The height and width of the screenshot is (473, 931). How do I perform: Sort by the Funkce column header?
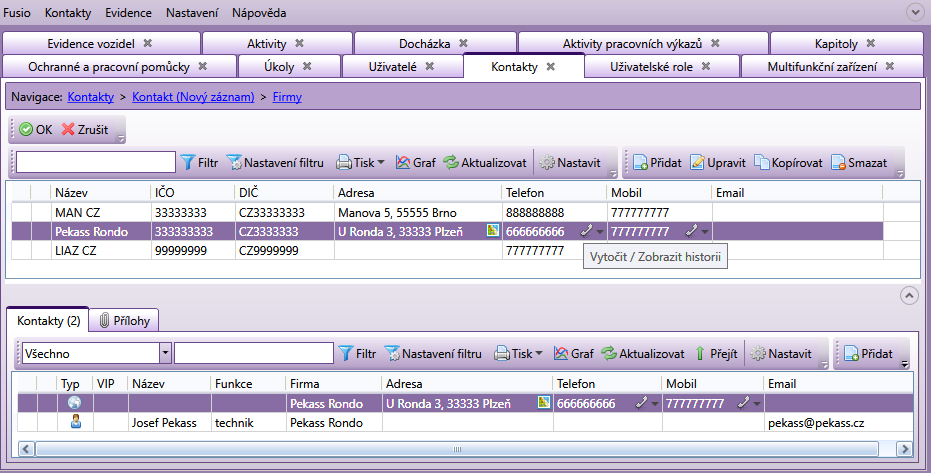tap(248, 383)
